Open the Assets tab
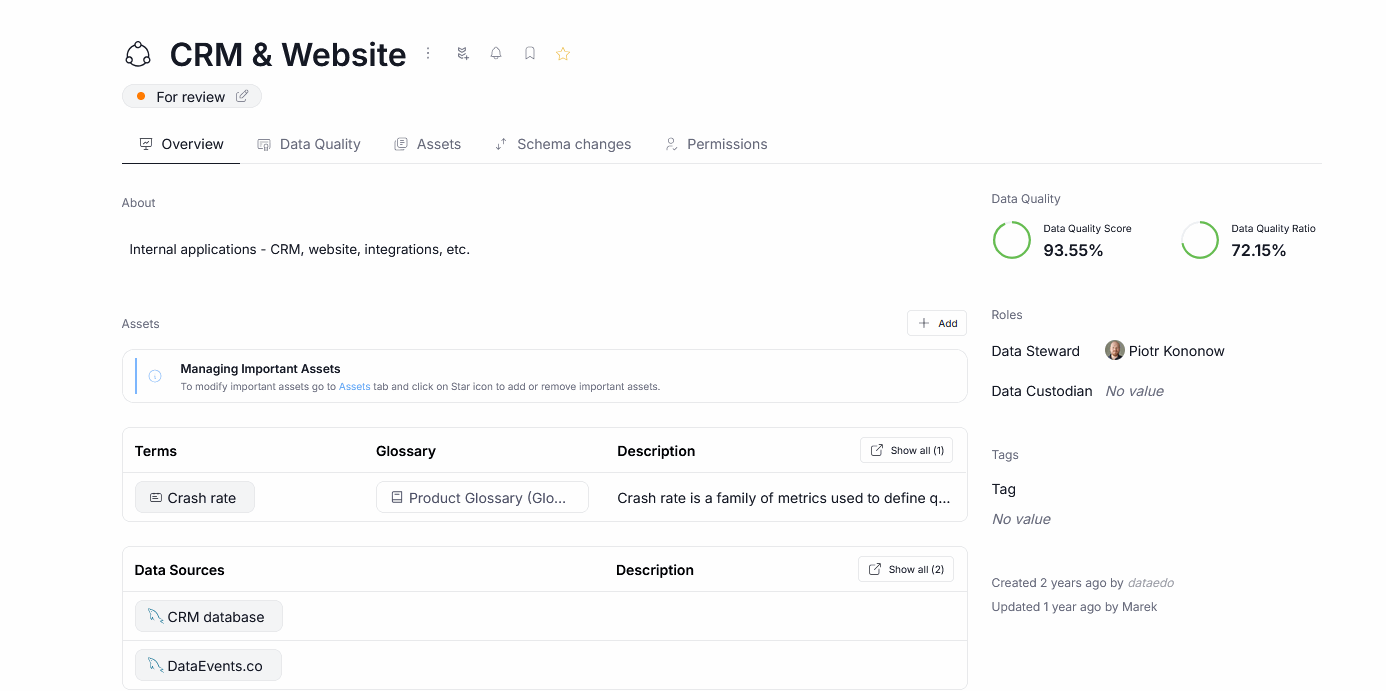The height and width of the screenshot is (691, 1386). pos(428,144)
